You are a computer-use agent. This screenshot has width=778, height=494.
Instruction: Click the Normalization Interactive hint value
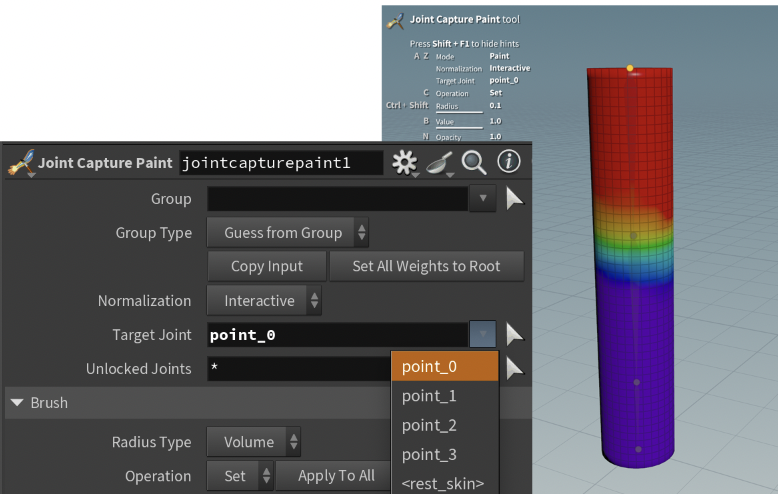510,68
